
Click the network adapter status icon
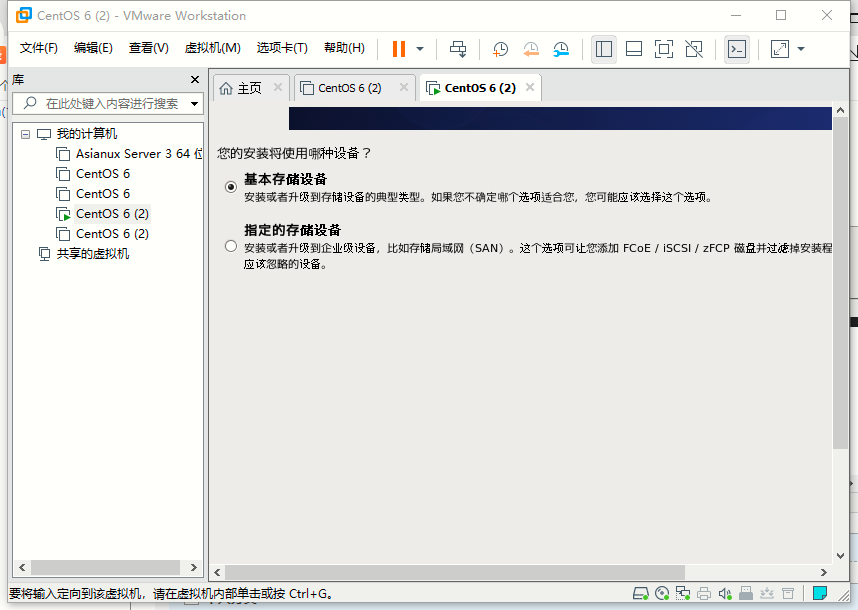pos(683,593)
